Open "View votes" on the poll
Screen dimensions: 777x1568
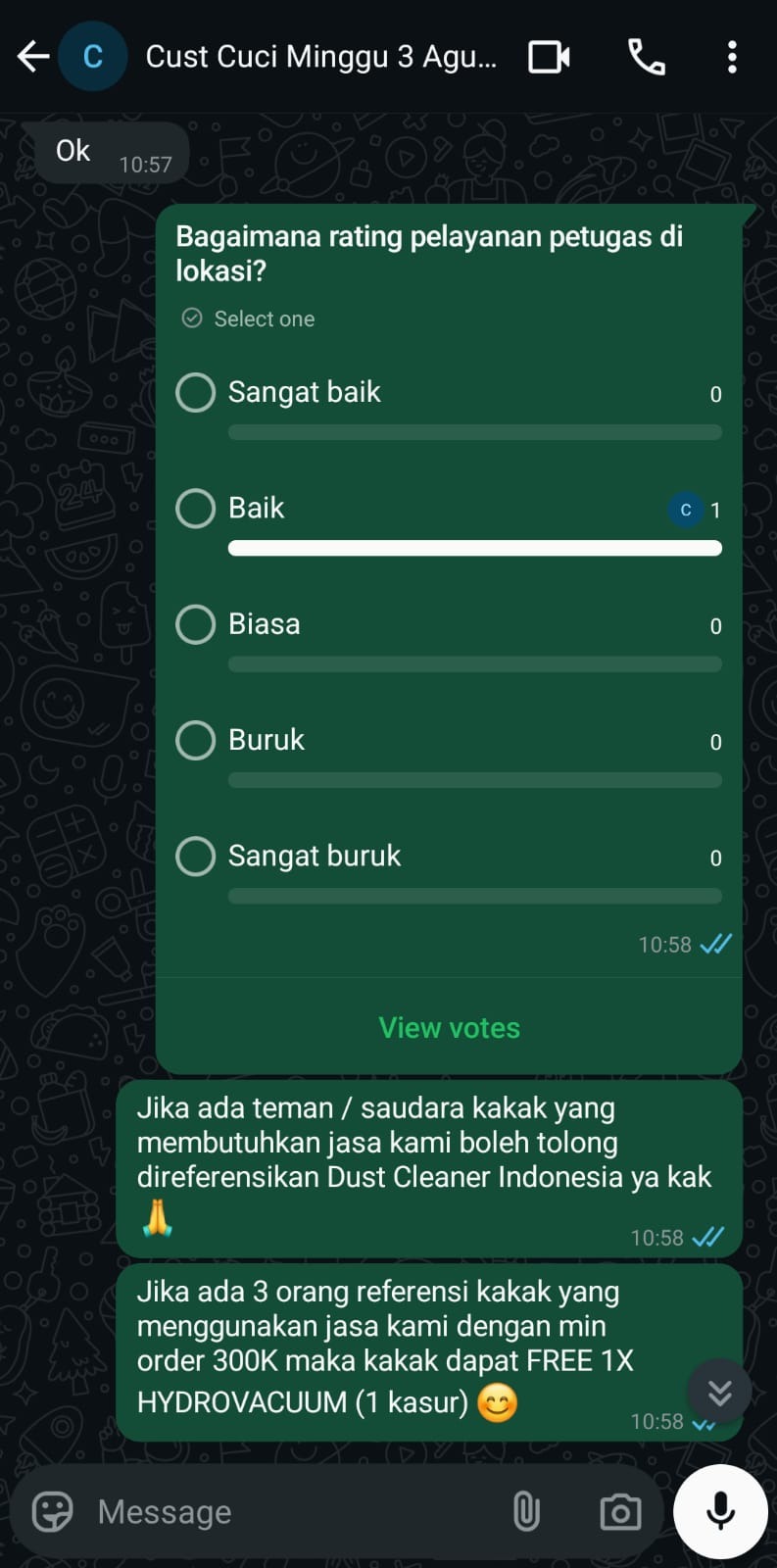point(449,1027)
